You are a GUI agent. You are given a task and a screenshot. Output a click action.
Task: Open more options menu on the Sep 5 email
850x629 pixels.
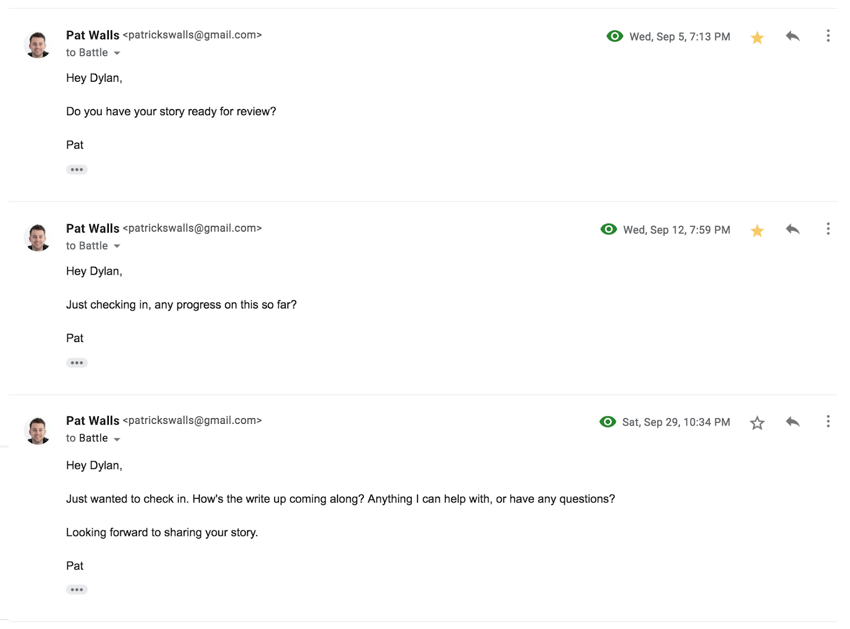(828, 36)
